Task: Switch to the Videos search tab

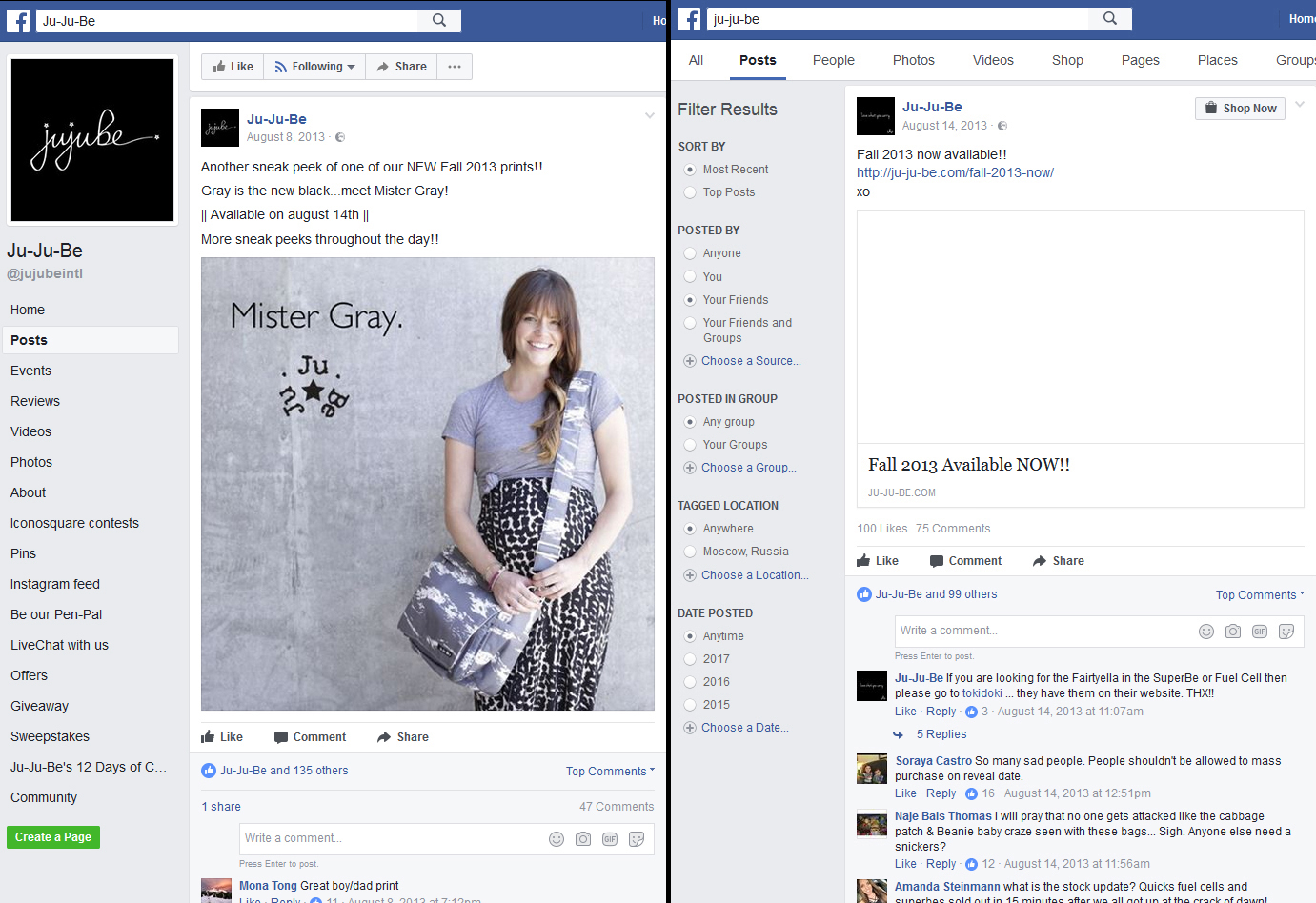Action: pos(993,60)
